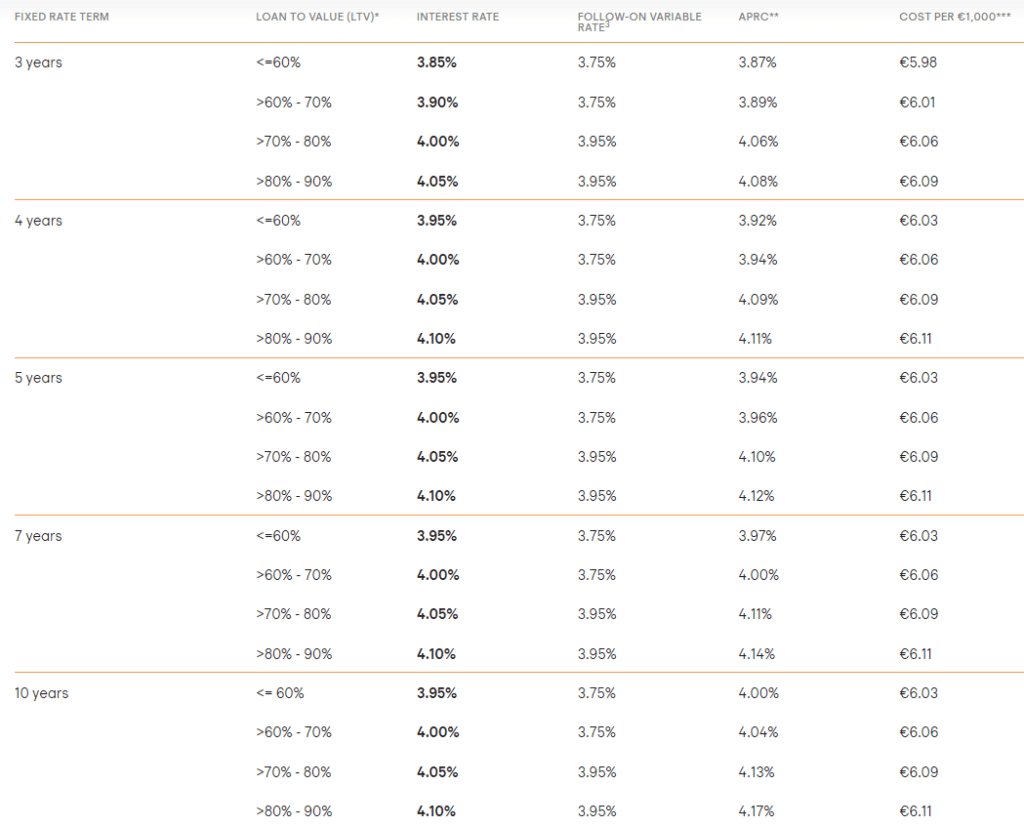Select the Interest Rate column header
Screen dimensions: 1024x827
[457, 17]
